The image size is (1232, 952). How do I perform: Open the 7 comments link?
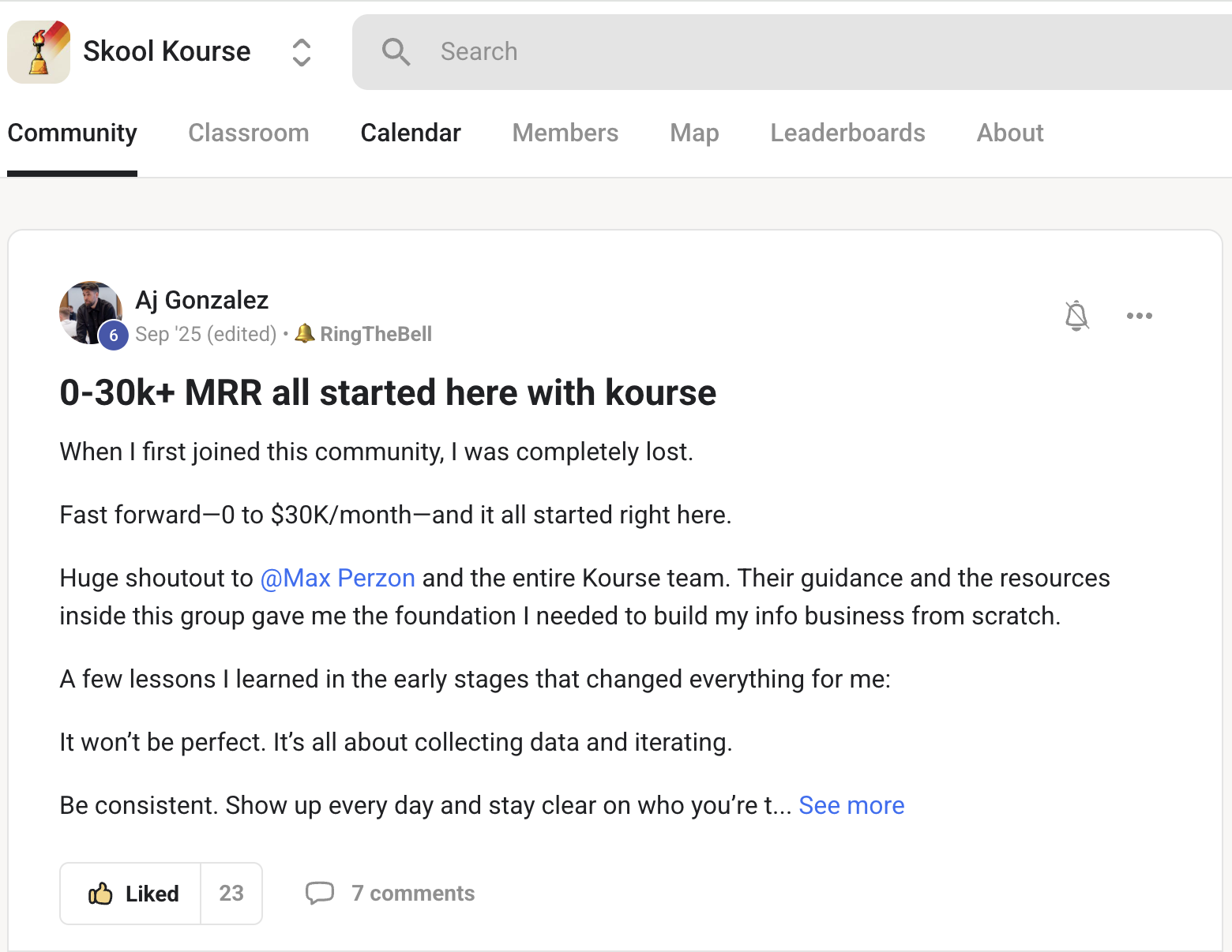413,893
